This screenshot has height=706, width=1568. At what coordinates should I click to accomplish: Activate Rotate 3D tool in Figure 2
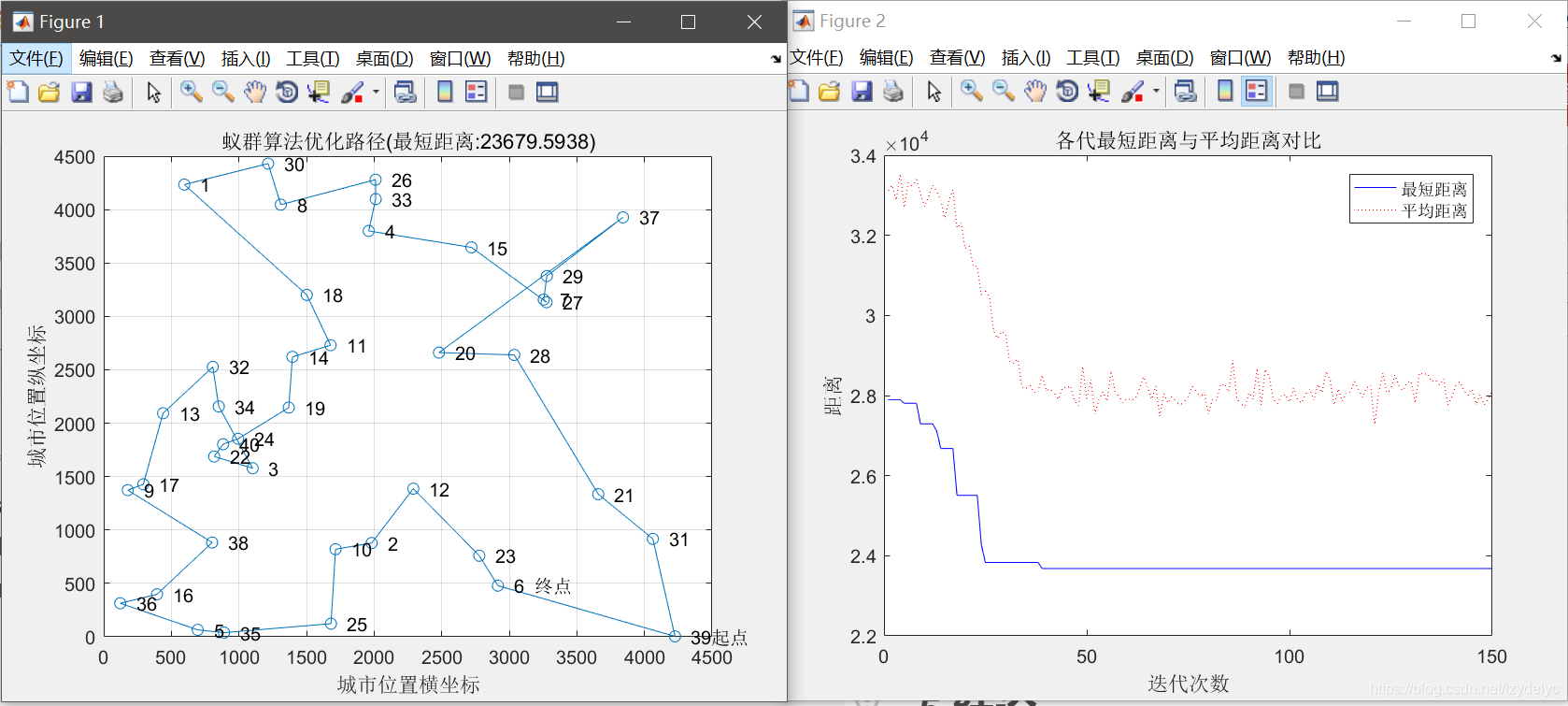[1067, 91]
